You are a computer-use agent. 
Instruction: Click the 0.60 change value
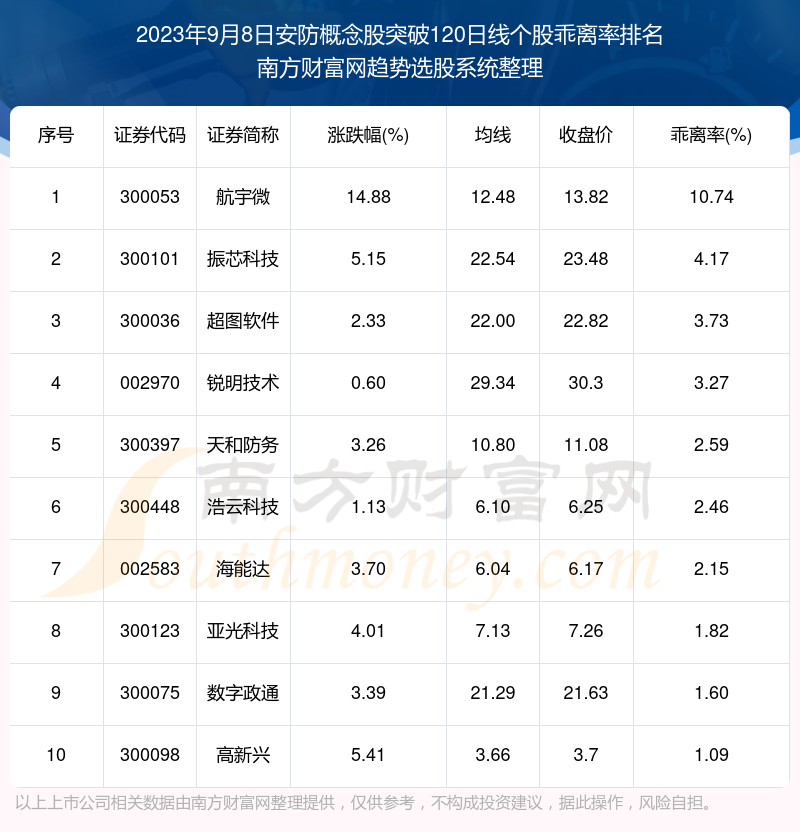[368, 383]
